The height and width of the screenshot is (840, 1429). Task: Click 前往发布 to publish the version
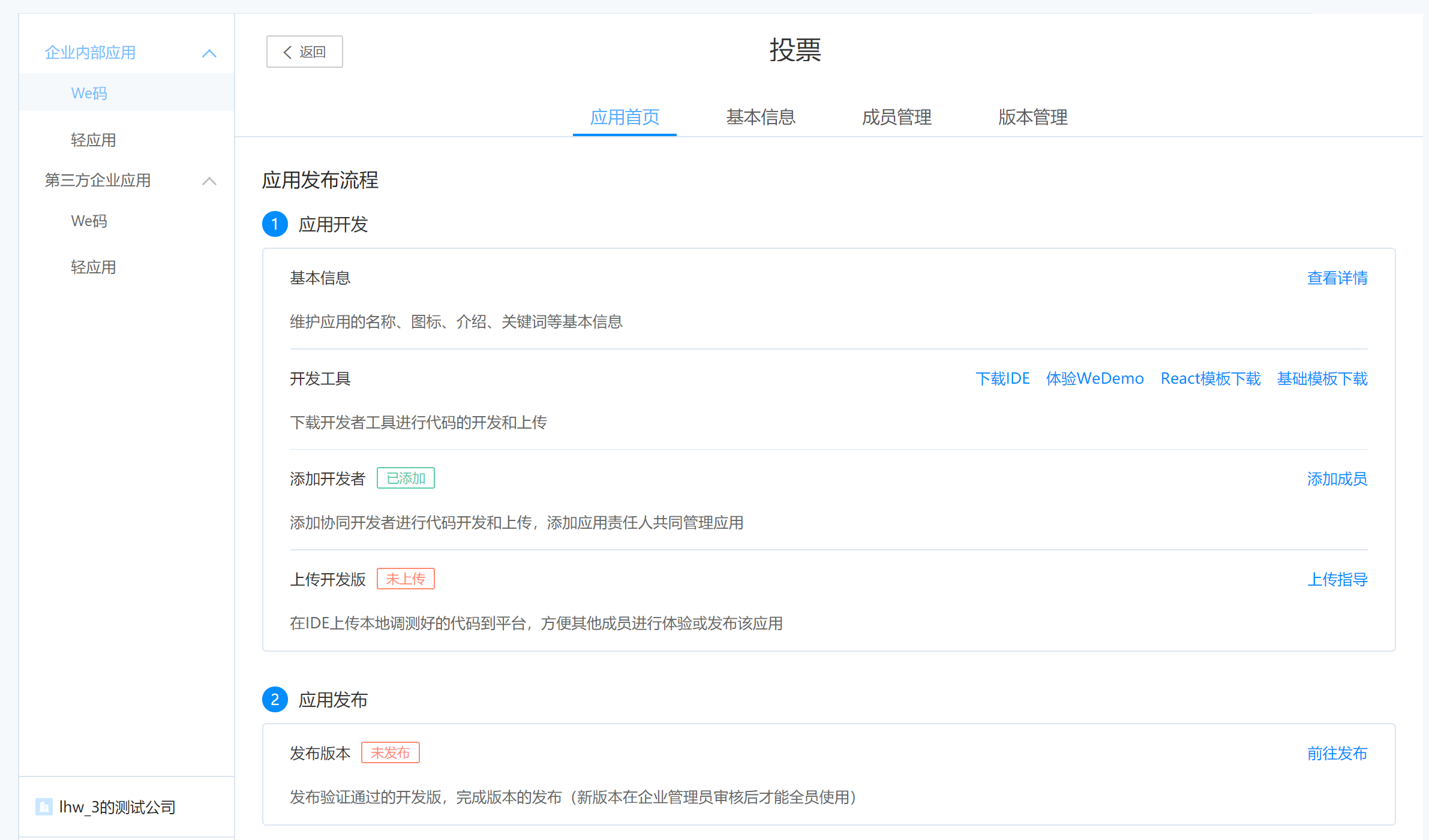[1337, 753]
